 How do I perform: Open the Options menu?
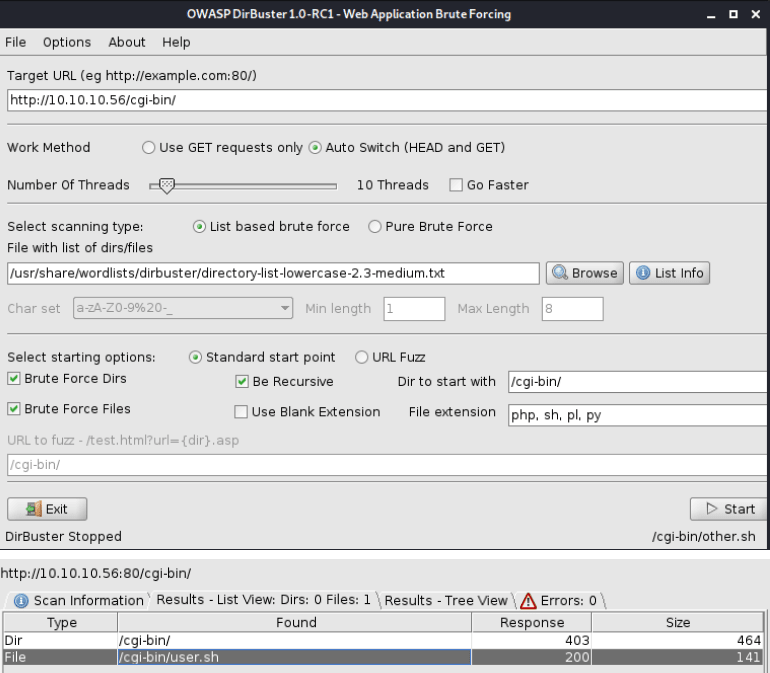coord(67,42)
